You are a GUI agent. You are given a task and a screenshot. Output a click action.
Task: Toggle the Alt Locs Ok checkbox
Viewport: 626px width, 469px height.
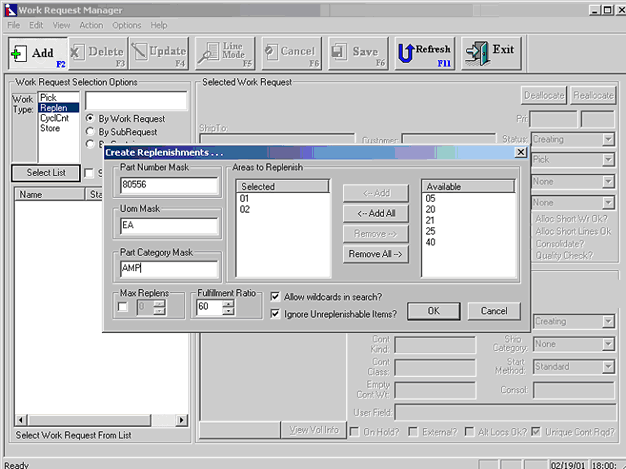coord(470,432)
